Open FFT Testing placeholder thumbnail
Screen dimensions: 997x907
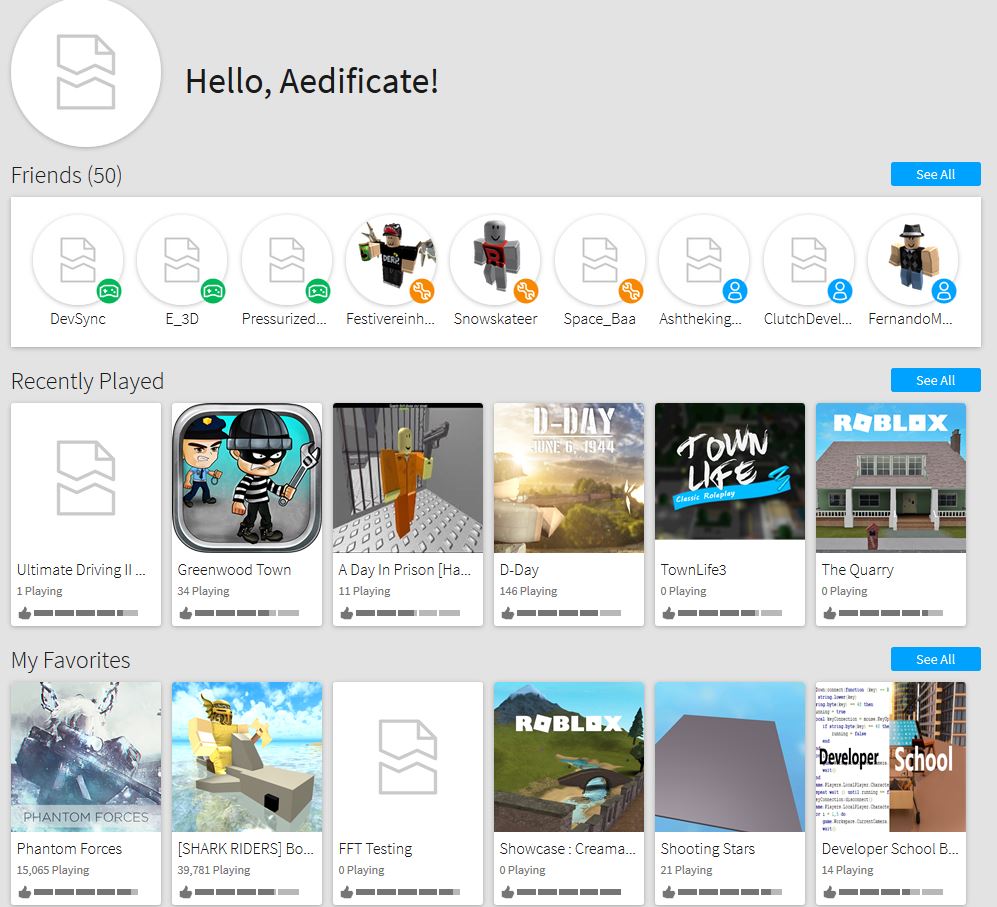(408, 757)
